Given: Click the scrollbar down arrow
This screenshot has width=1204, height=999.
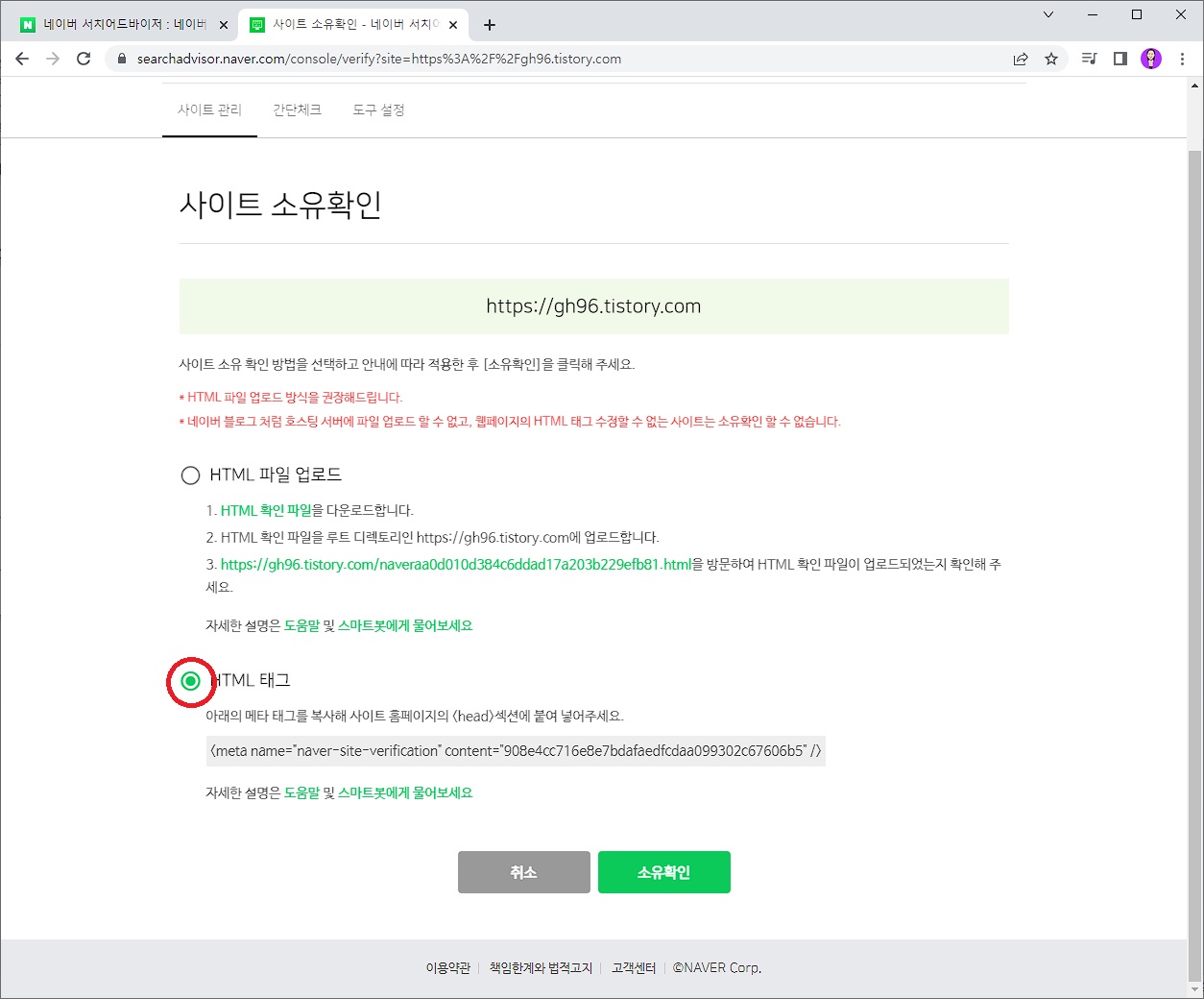Looking at the screenshot, I should [1195, 989].
